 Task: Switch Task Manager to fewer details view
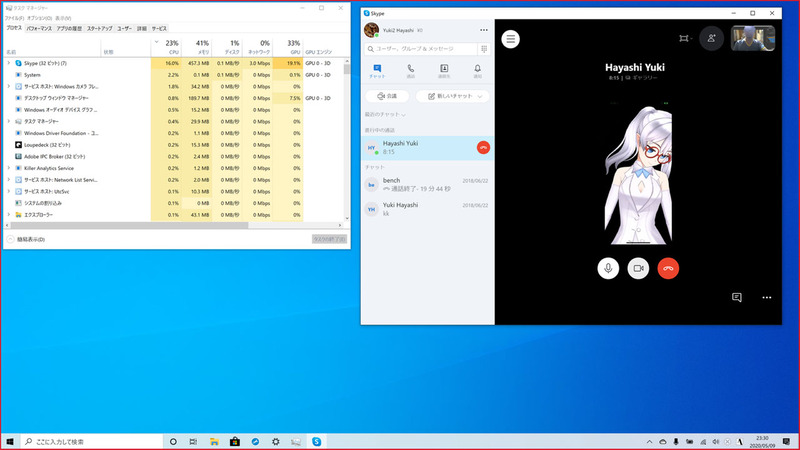[x=27, y=239]
